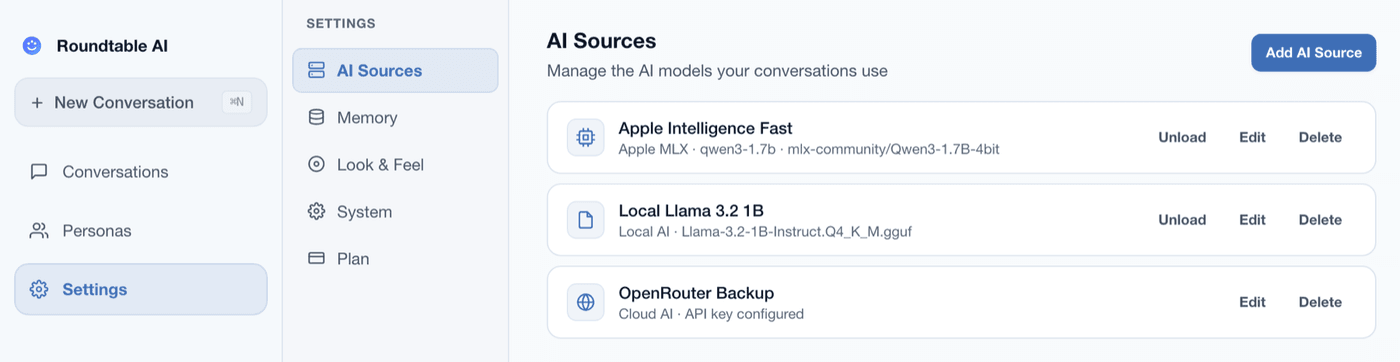Click the Add AI Source button
Viewport: 1400px width, 362px height.
(1313, 53)
